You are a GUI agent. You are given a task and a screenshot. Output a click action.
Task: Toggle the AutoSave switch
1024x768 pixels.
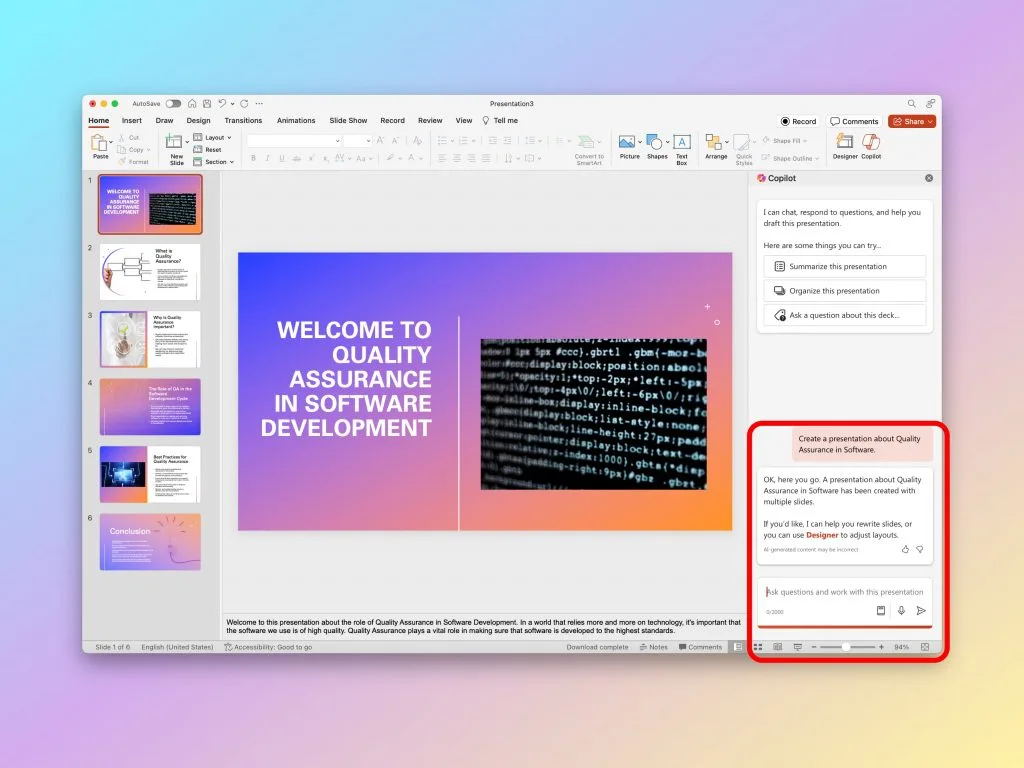point(173,103)
